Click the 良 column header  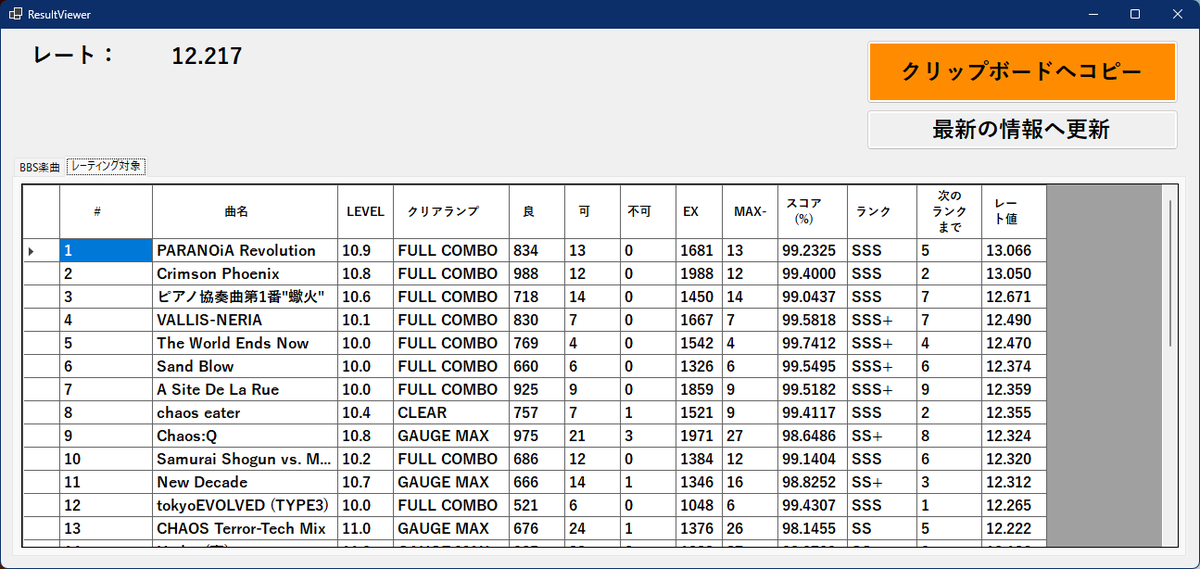(x=536, y=212)
